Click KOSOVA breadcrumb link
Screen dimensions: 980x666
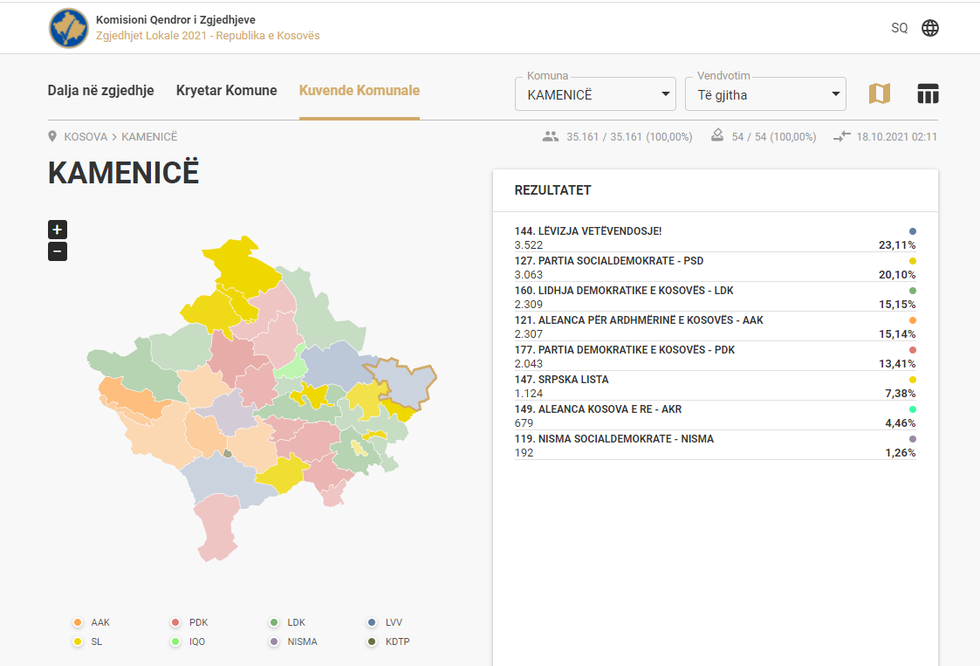[85, 137]
